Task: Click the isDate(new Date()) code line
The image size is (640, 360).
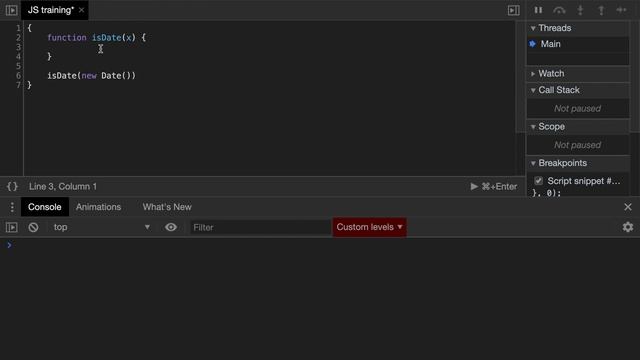Action: point(91,76)
